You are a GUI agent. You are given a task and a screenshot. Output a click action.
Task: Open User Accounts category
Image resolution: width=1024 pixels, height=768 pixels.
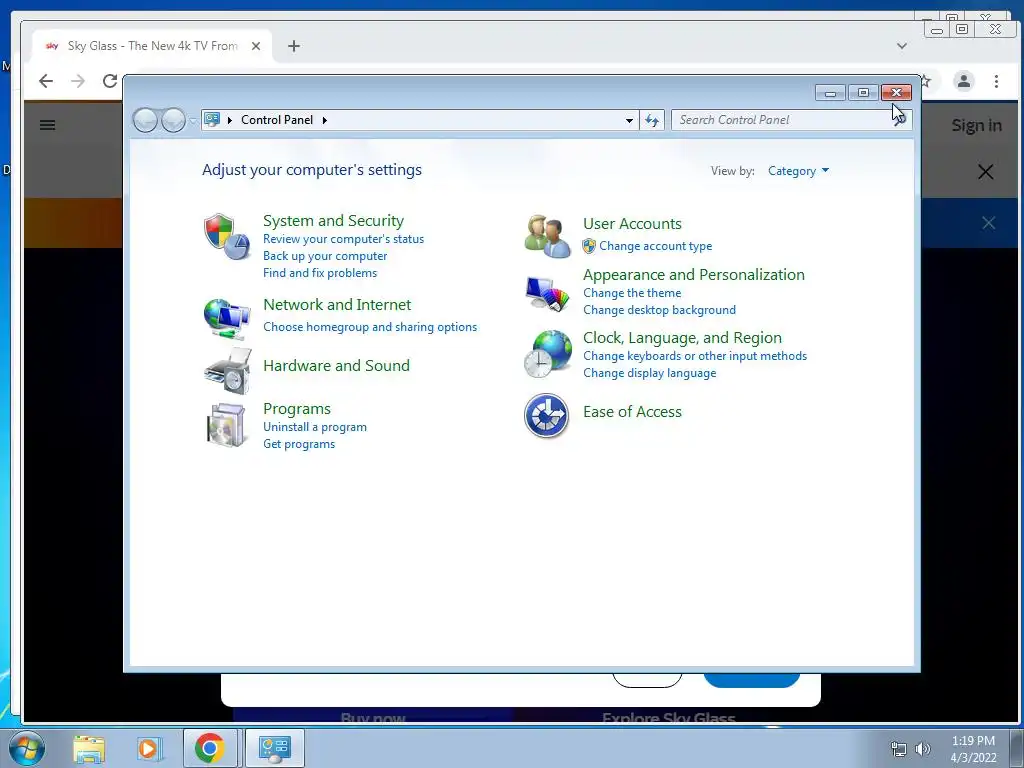632,224
